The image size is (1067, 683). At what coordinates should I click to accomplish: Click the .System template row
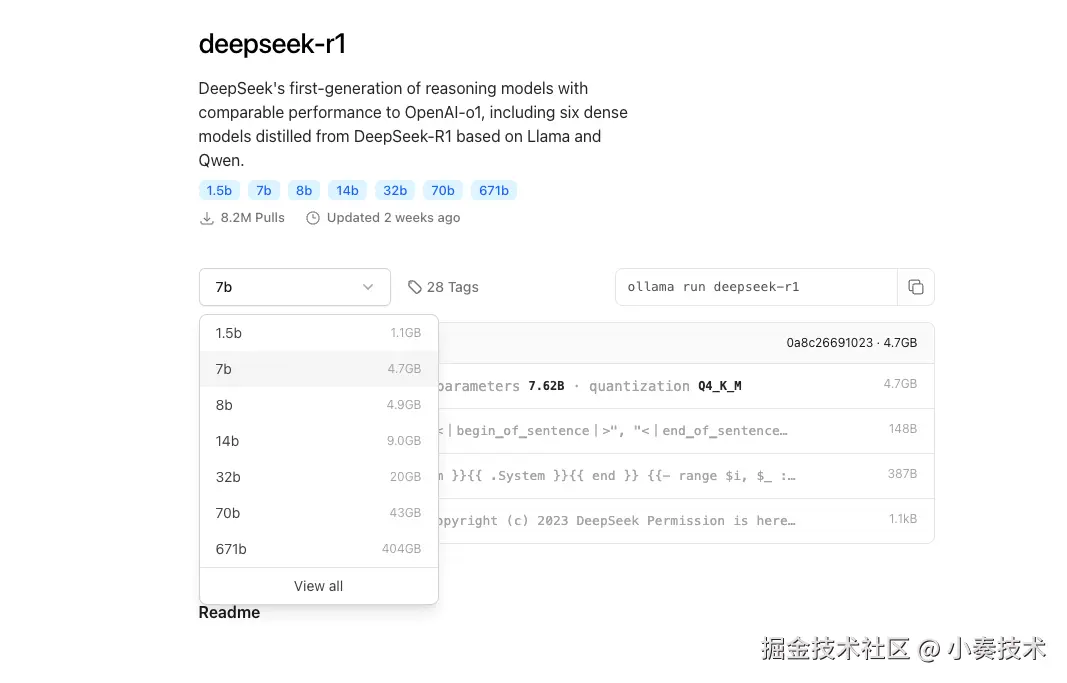(686, 476)
